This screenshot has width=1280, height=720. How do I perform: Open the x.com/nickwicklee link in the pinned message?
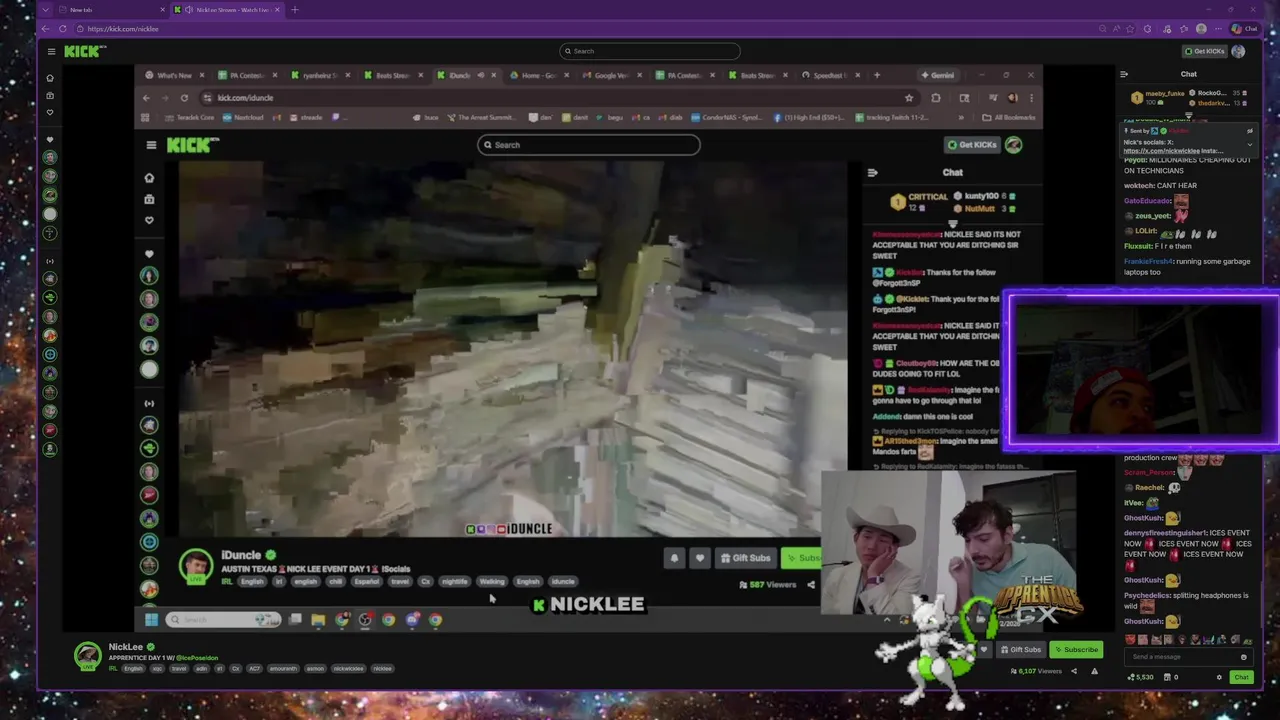1160,151
